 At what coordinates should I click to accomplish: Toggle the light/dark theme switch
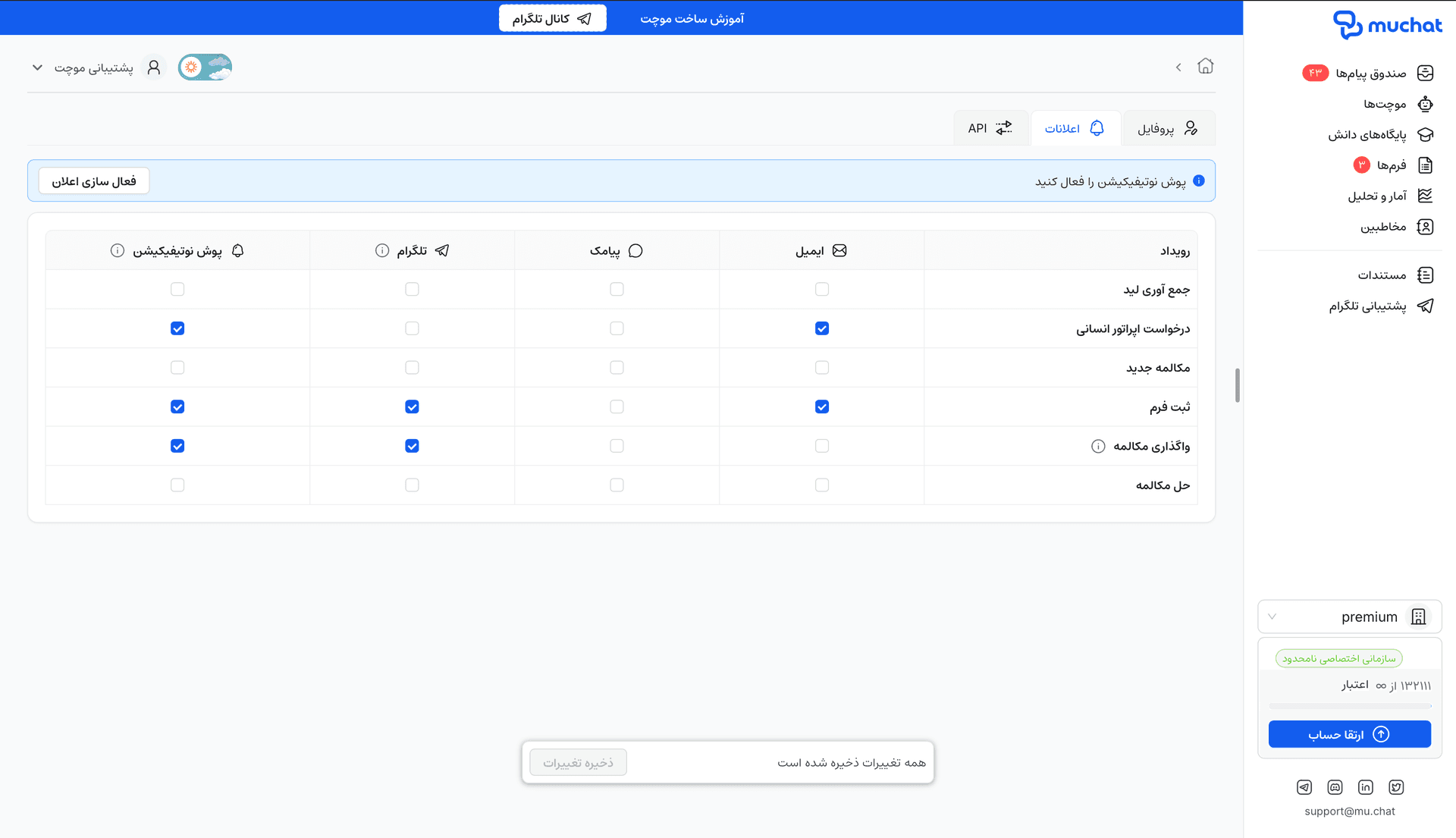click(x=205, y=67)
